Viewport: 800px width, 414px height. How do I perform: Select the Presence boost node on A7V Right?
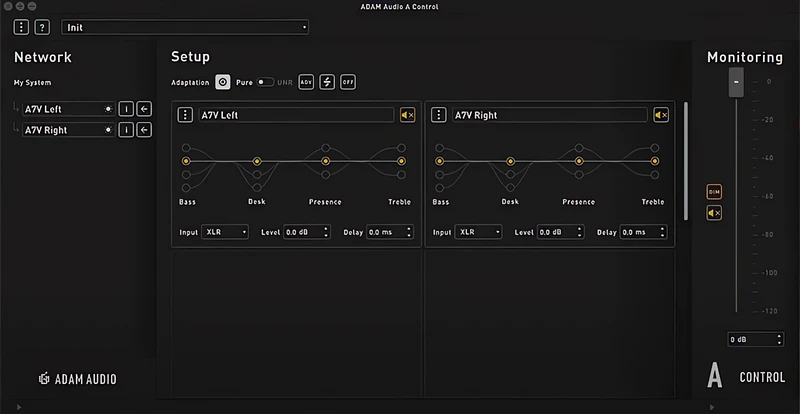579,148
